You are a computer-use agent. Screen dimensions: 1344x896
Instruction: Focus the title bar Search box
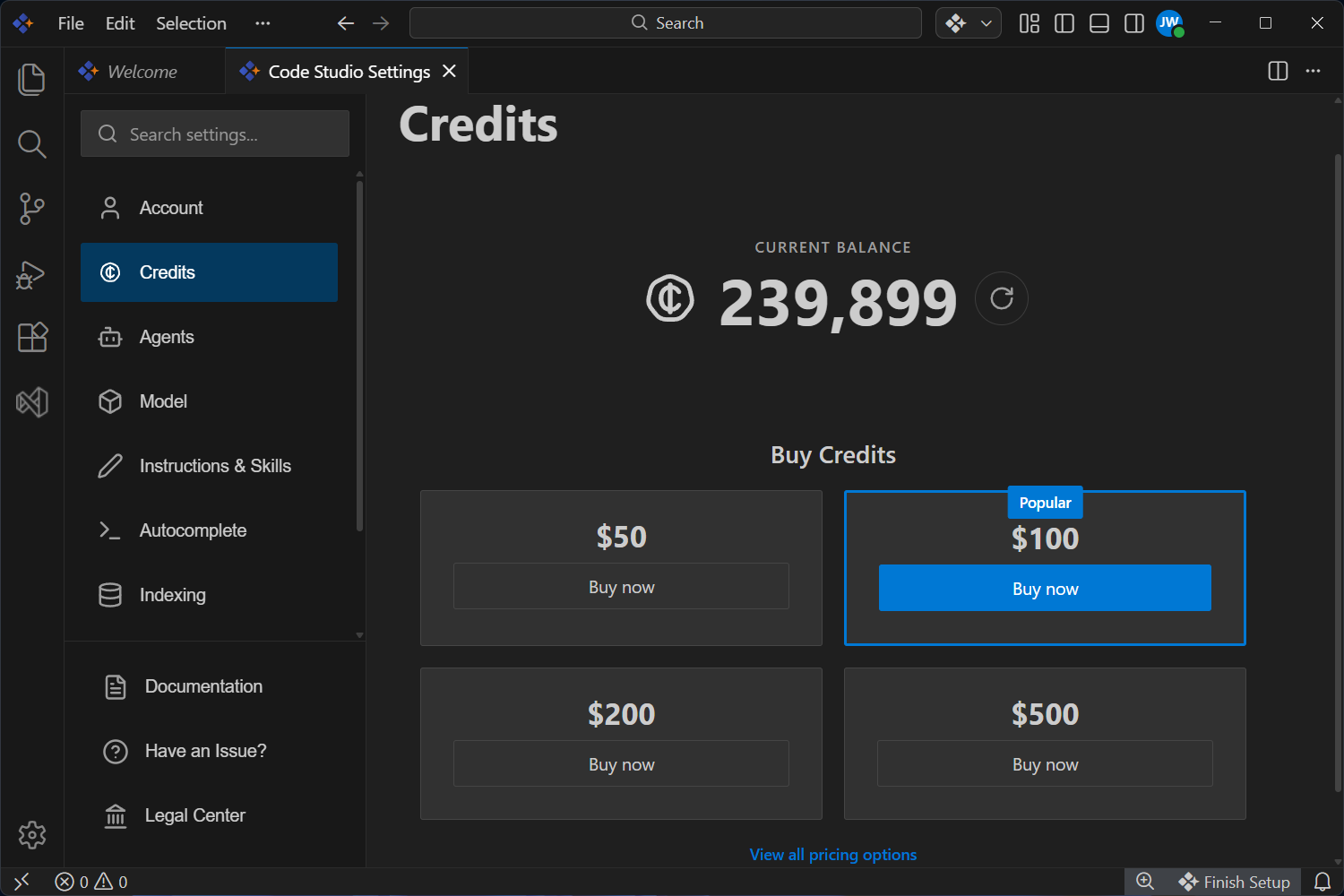point(666,23)
